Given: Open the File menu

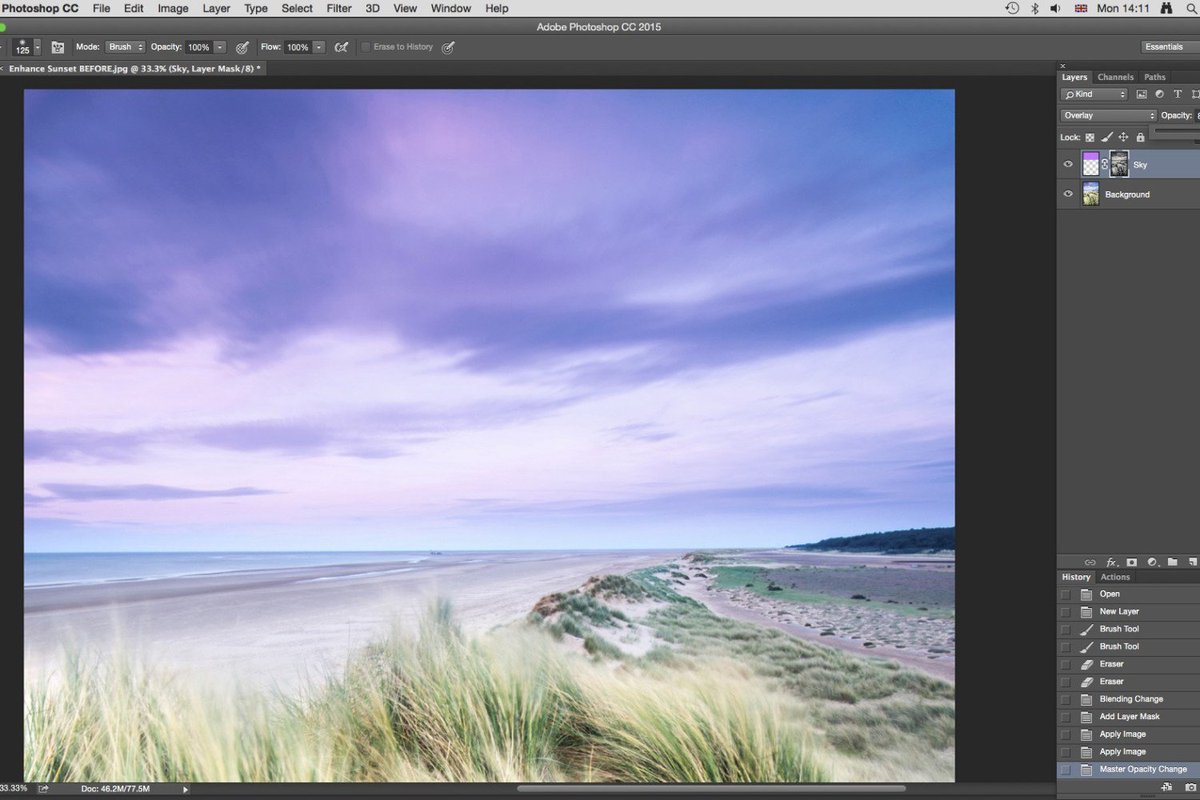Looking at the screenshot, I should pos(101,8).
